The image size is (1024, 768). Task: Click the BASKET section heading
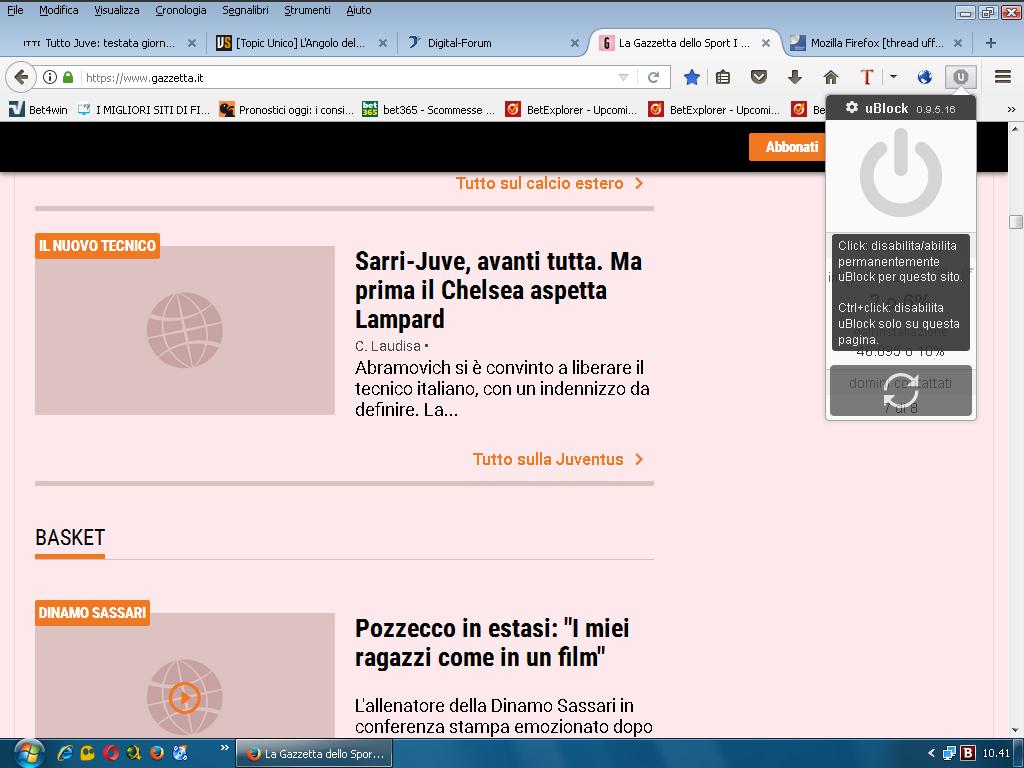tap(70, 537)
